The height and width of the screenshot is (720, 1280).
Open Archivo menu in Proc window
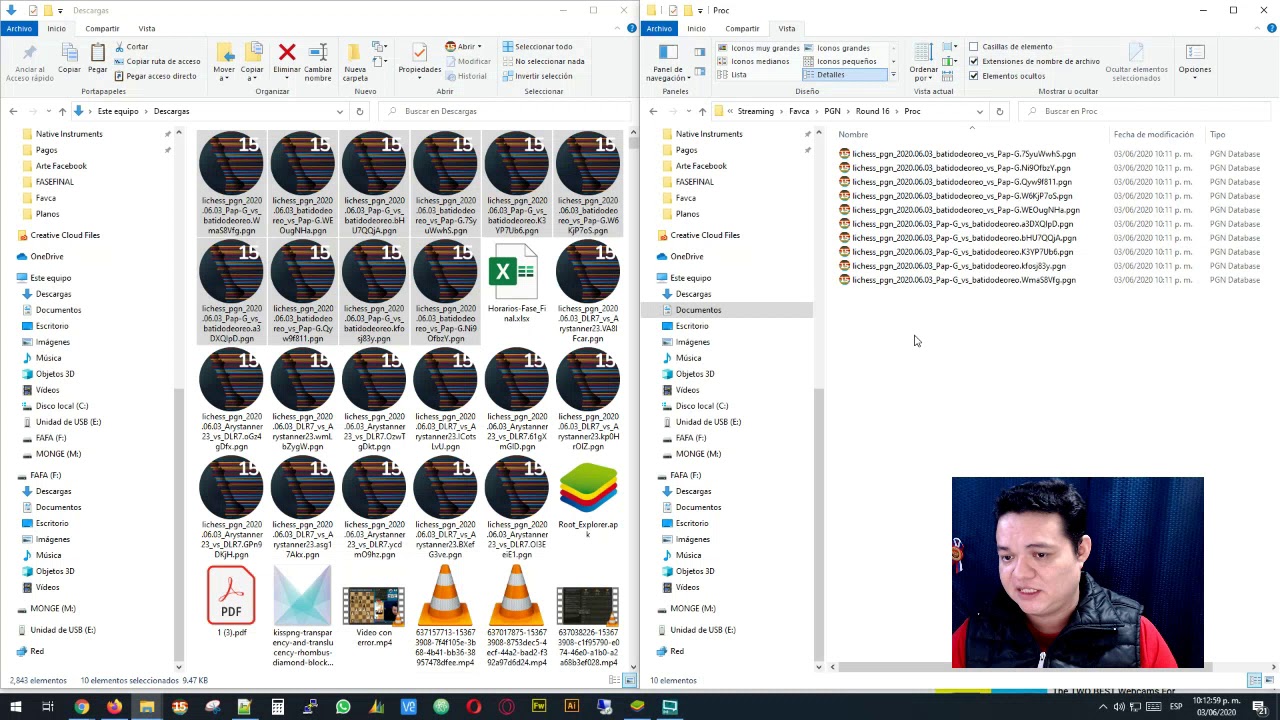(x=659, y=28)
